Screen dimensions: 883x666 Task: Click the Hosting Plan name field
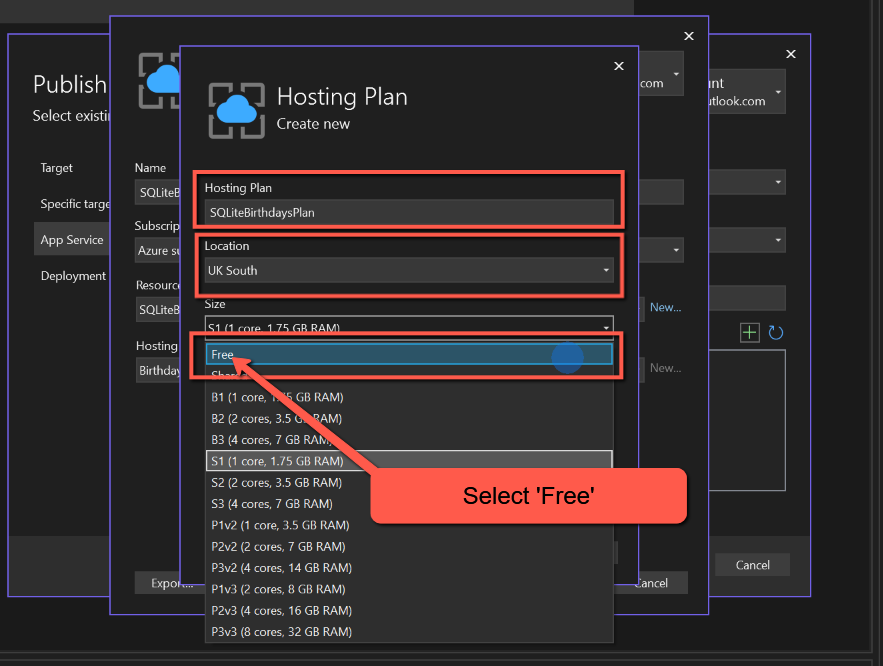tap(408, 212)
